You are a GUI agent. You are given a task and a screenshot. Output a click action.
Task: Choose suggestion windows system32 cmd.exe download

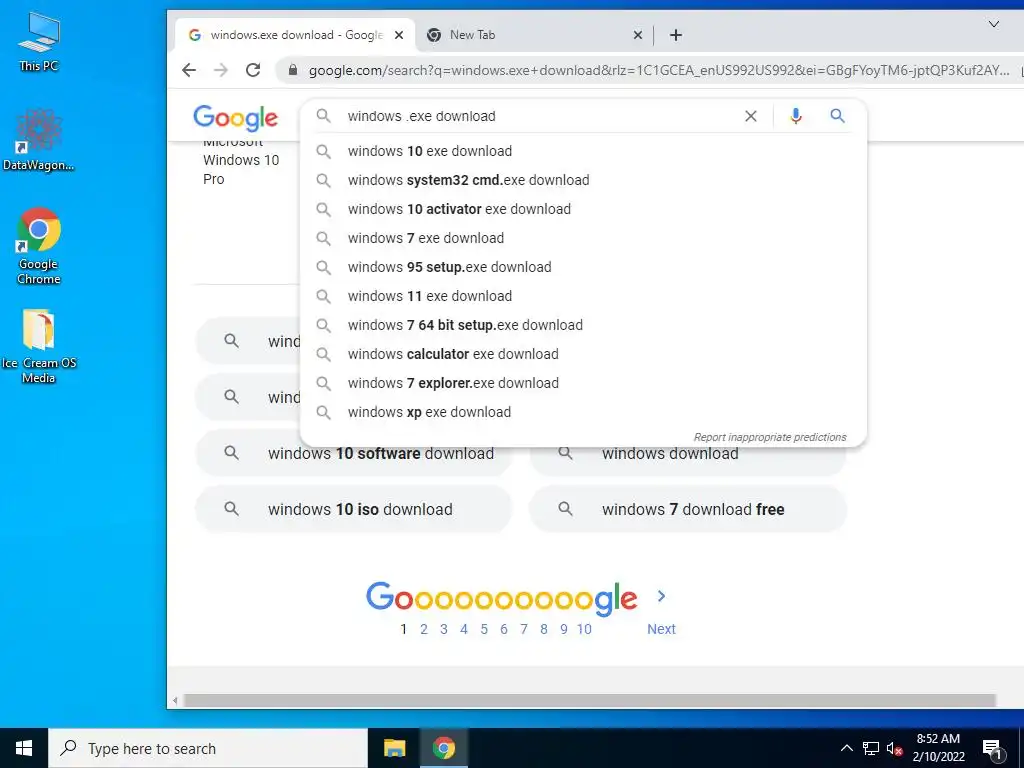583,180
